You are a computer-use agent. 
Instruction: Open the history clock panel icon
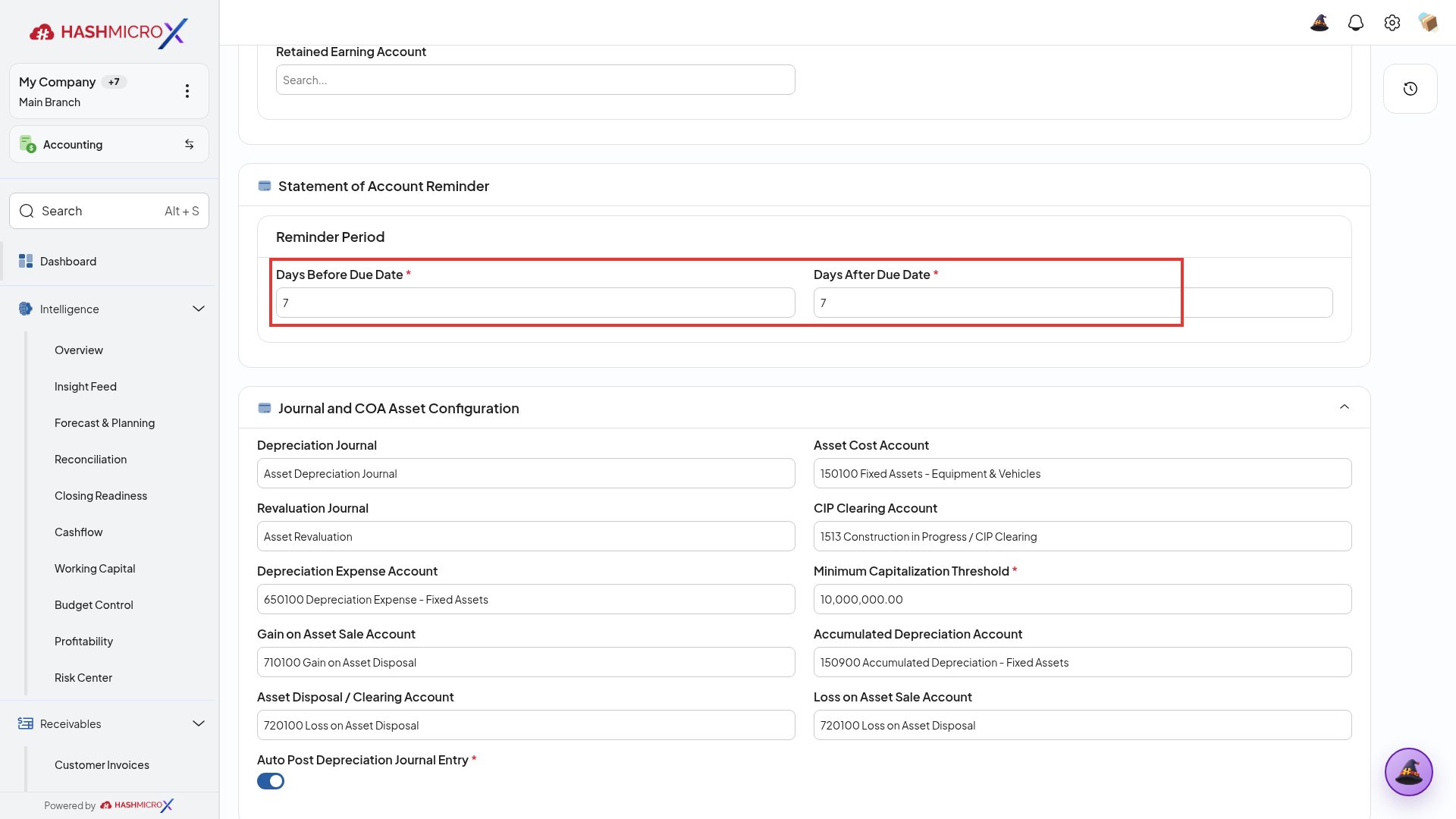[x=1410, y=89]
